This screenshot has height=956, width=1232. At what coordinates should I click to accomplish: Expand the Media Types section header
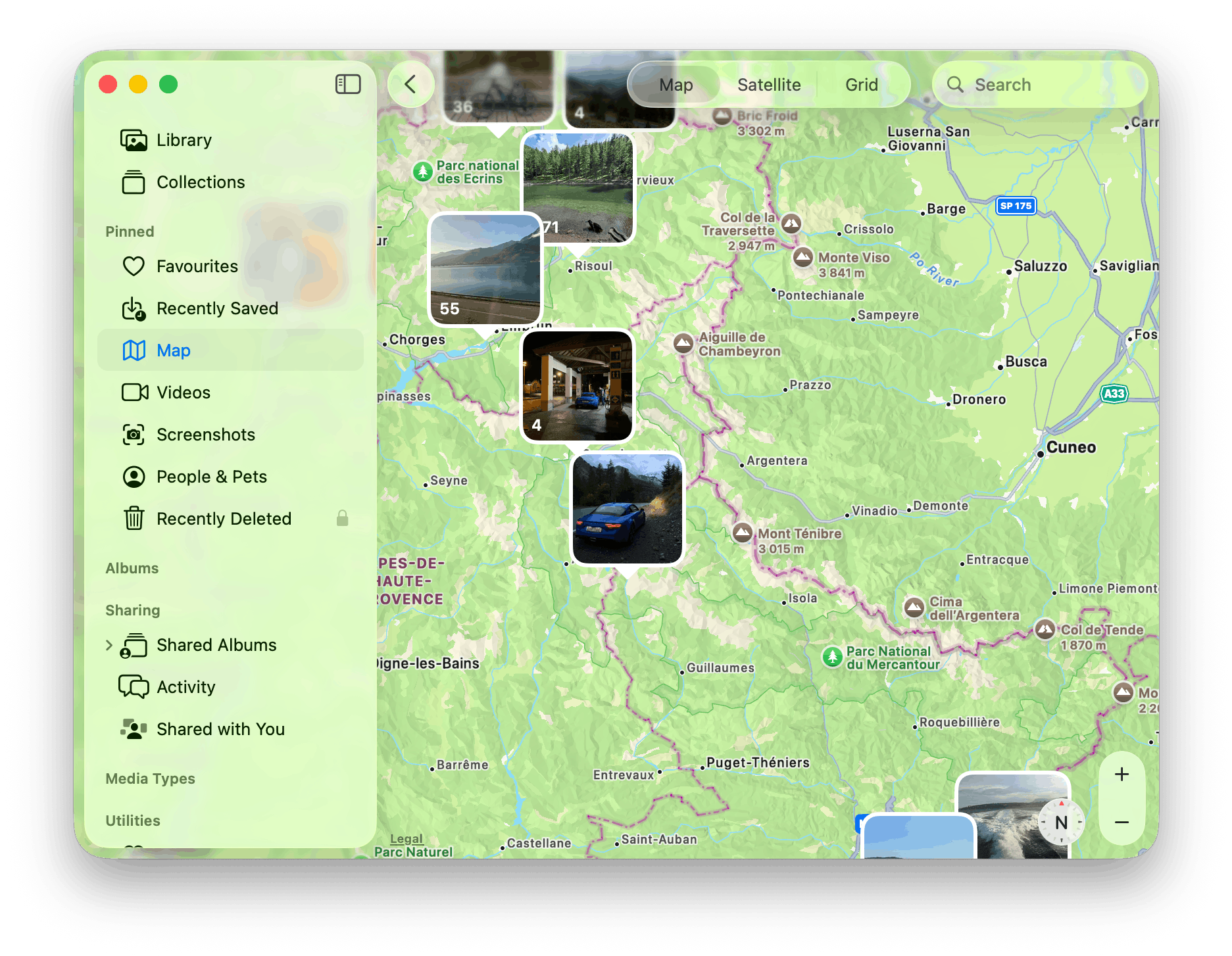point(150,778)
